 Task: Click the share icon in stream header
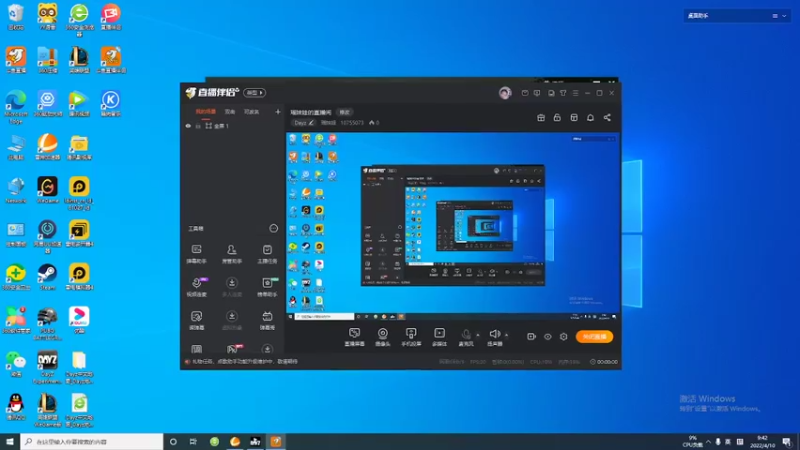(x=607, y=118)
